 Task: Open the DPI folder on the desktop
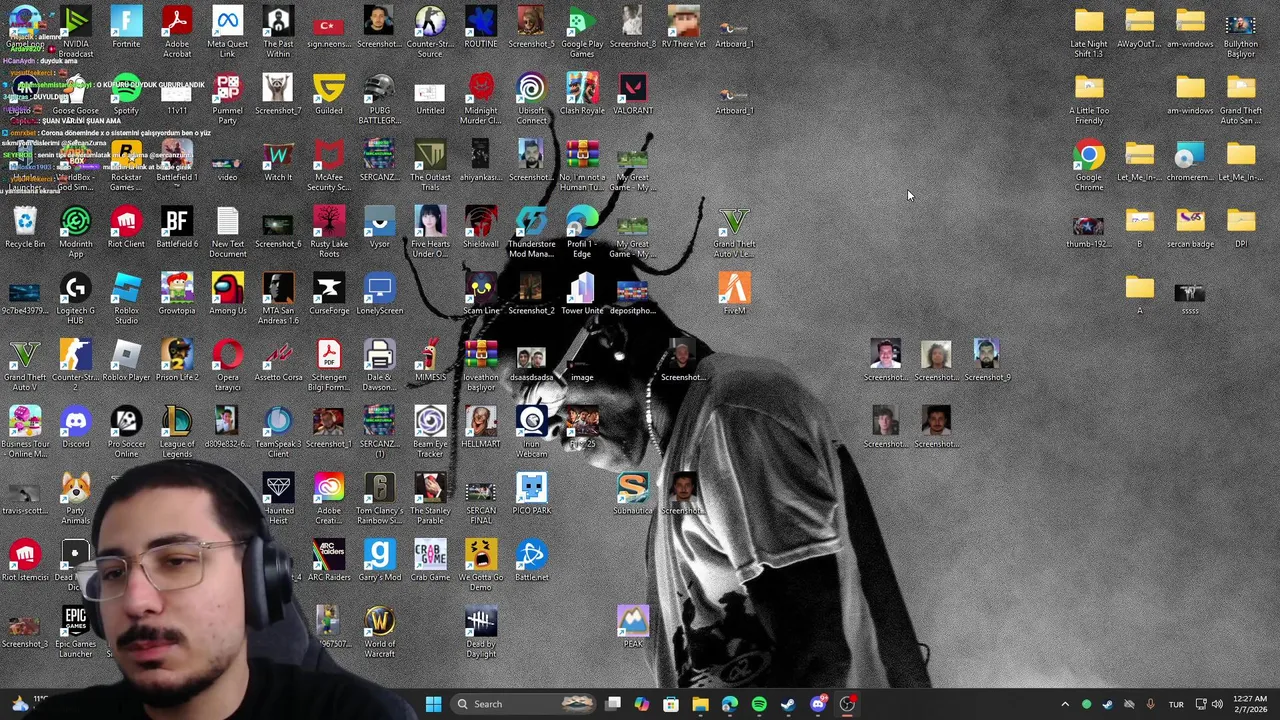(1241, 227)
